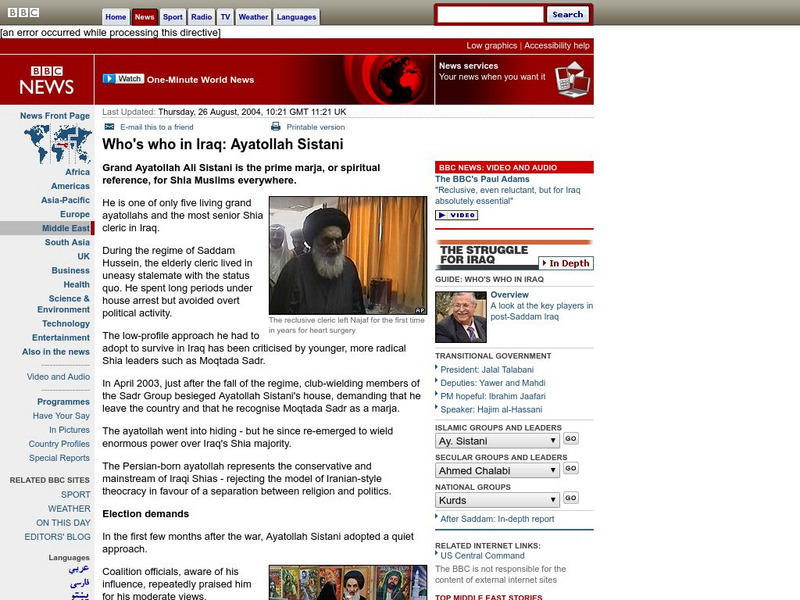Open Science & Environment link
Viewport: 800px width, 600px height.
coord(63,304)
